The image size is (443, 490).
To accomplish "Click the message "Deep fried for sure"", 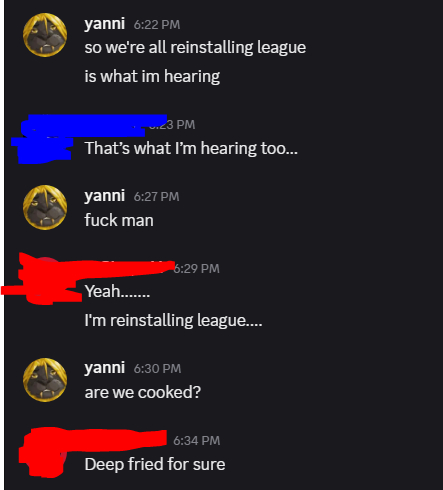I will [x=155, y=464].
